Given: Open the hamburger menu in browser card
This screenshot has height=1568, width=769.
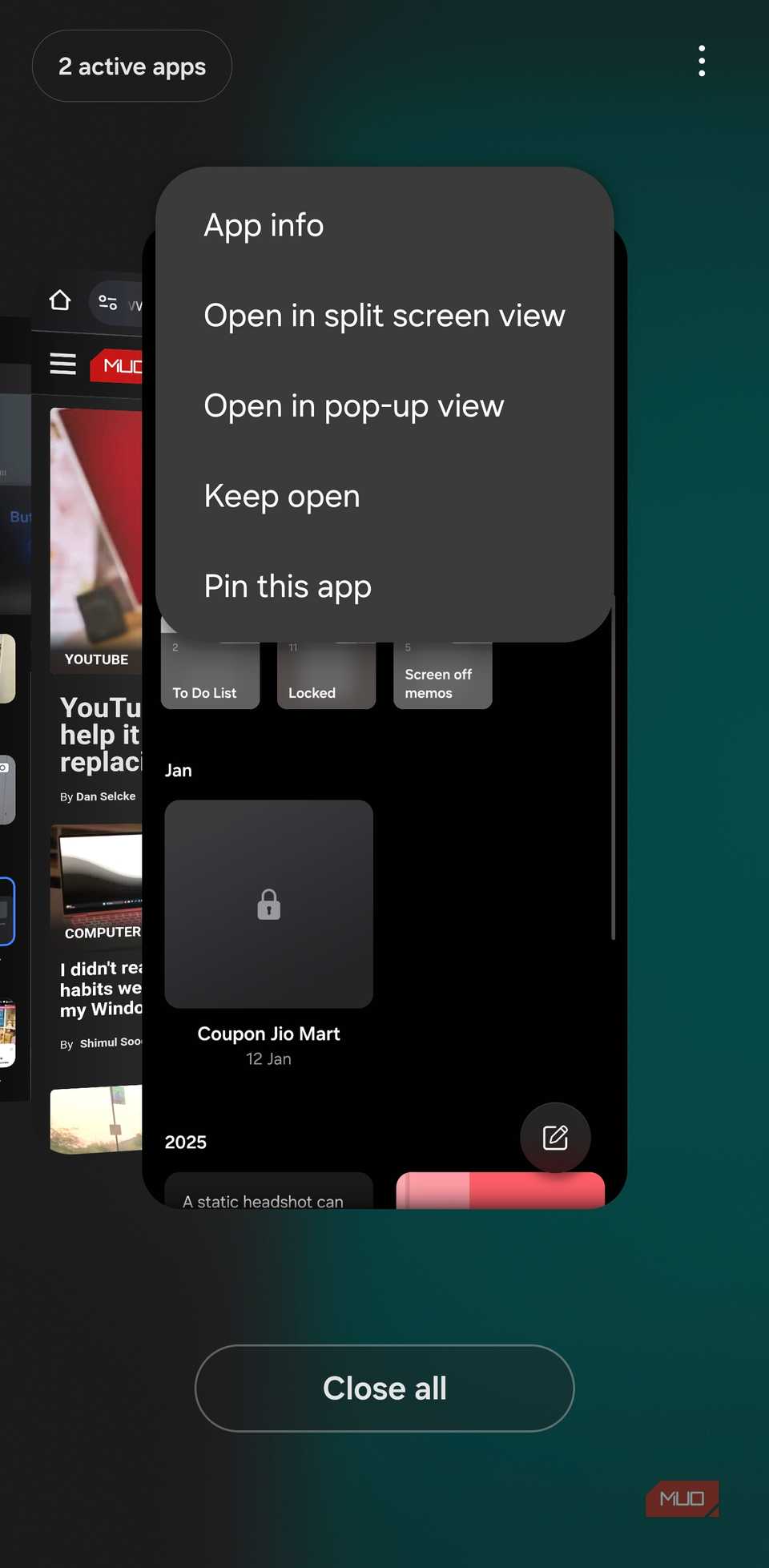Looking at the screenshot, I should click(63, 364).
